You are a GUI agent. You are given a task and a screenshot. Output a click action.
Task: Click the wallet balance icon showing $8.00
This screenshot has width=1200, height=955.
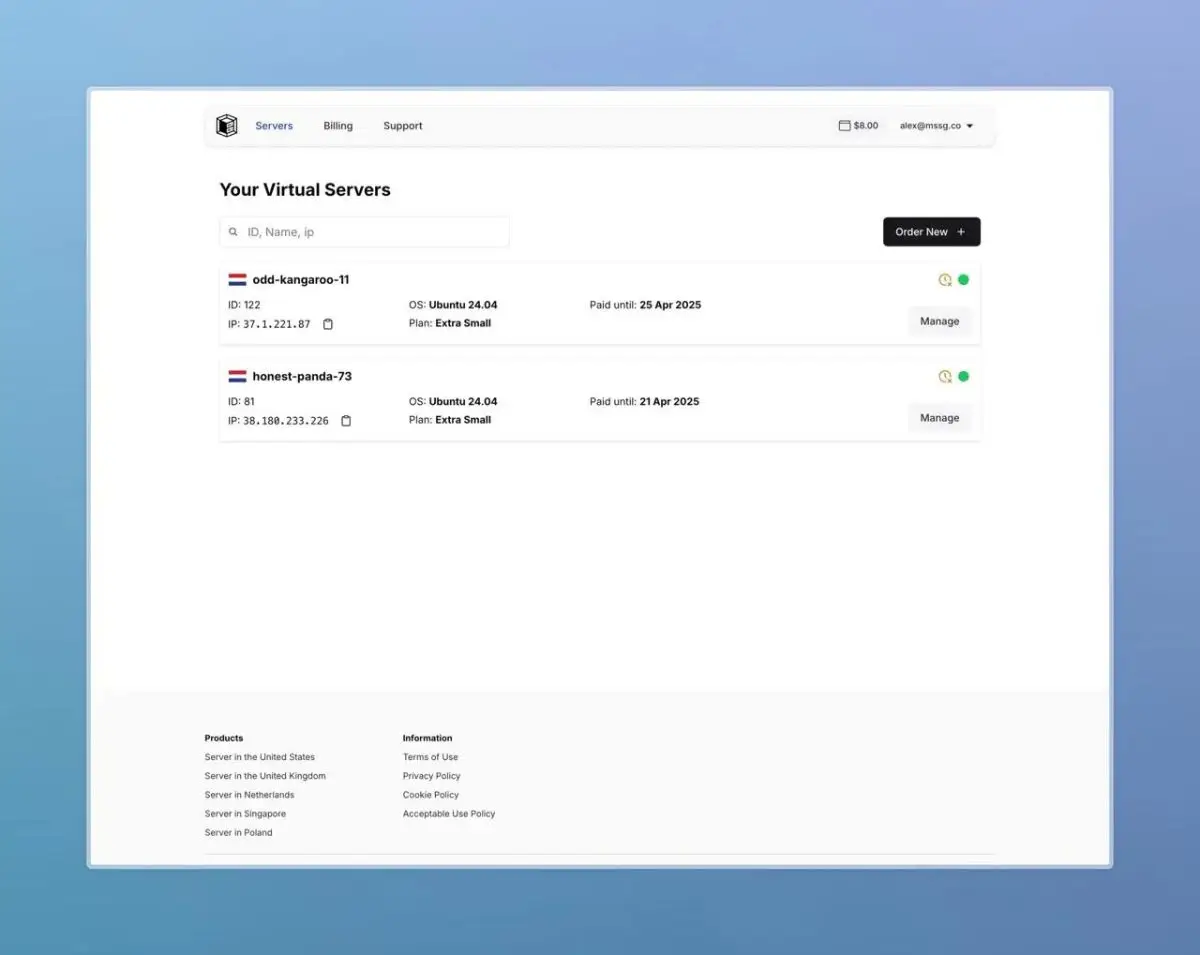(845, 126)
